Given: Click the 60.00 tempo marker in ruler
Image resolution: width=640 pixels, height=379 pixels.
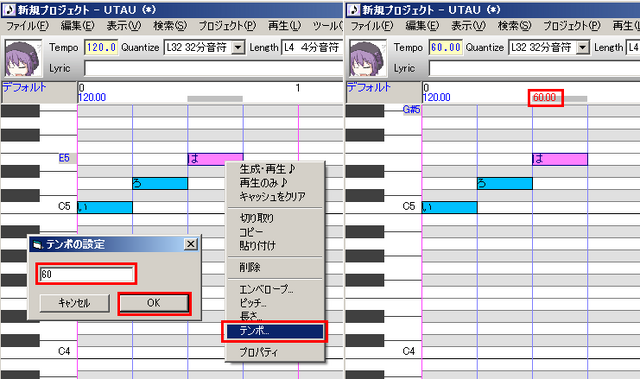Looking at the screenshot, I should pos(544,98).
